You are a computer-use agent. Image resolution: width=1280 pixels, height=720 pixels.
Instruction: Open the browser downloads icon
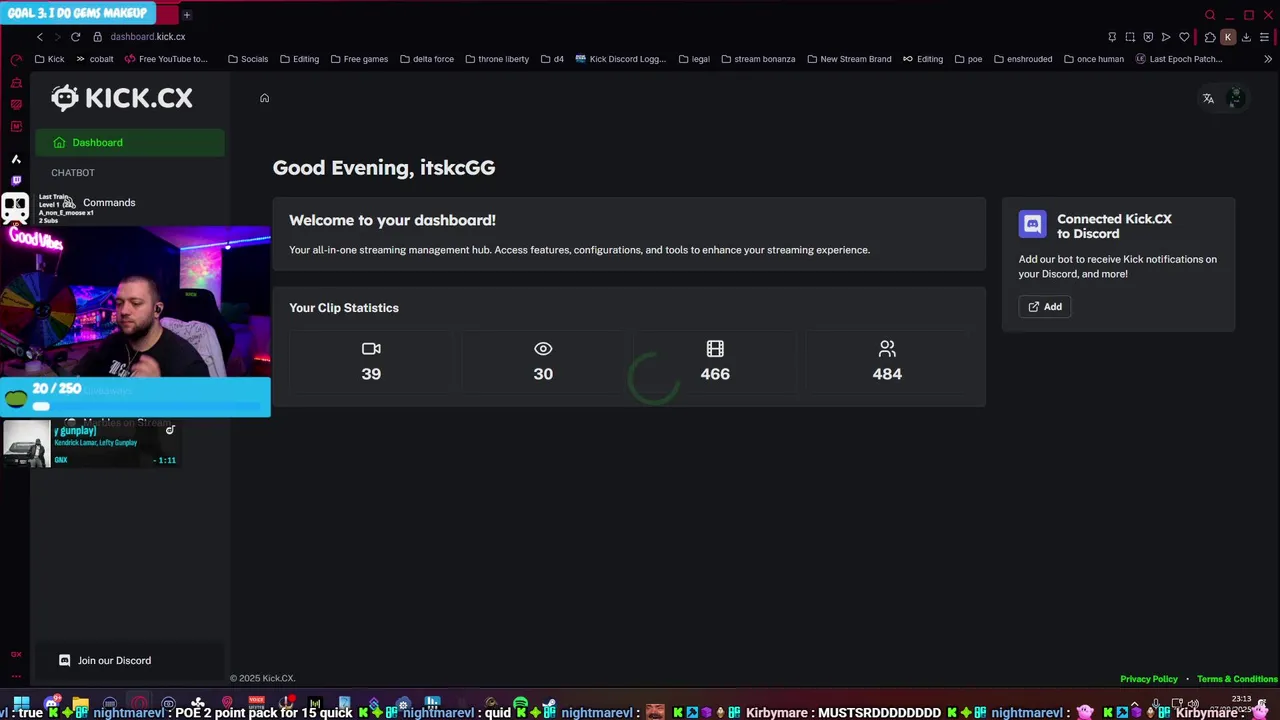(1246, 37)
